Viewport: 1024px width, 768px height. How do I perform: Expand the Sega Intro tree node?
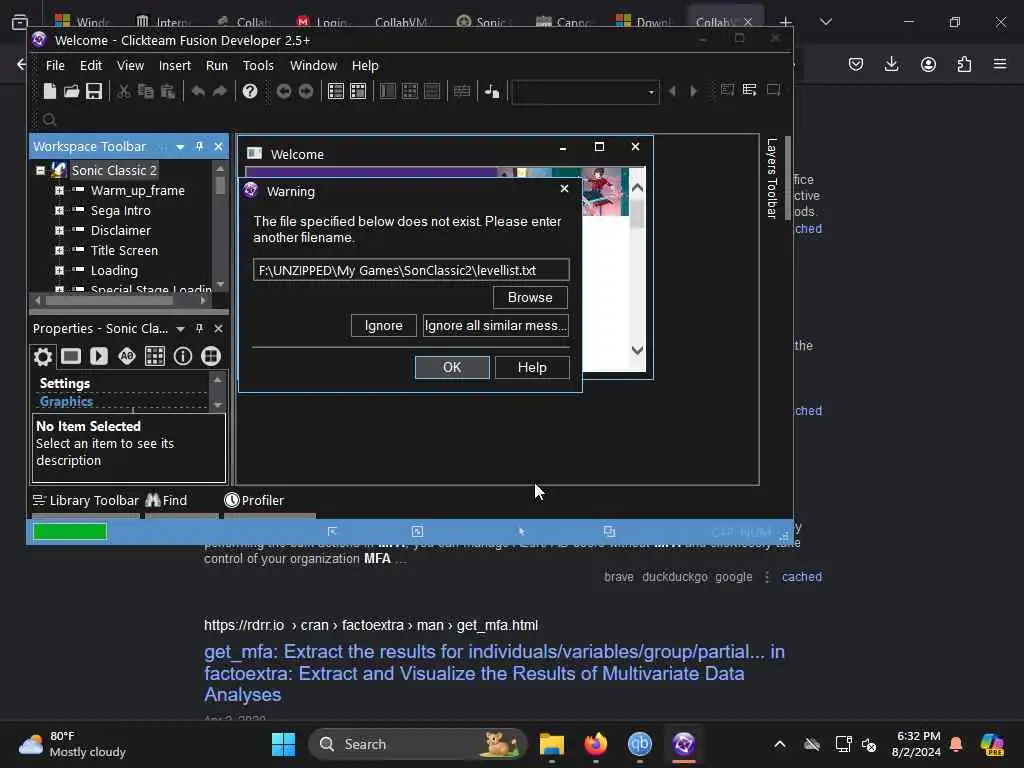(59, 210)
